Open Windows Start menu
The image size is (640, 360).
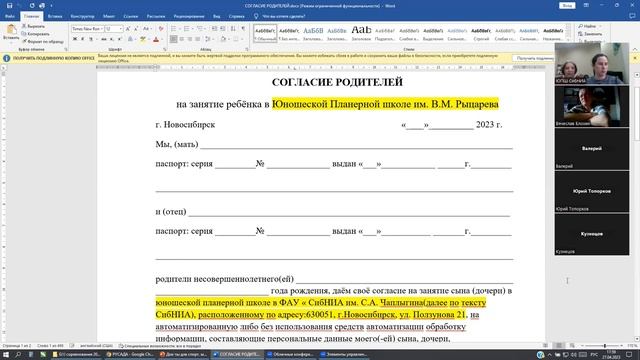[x=6, y=355]
